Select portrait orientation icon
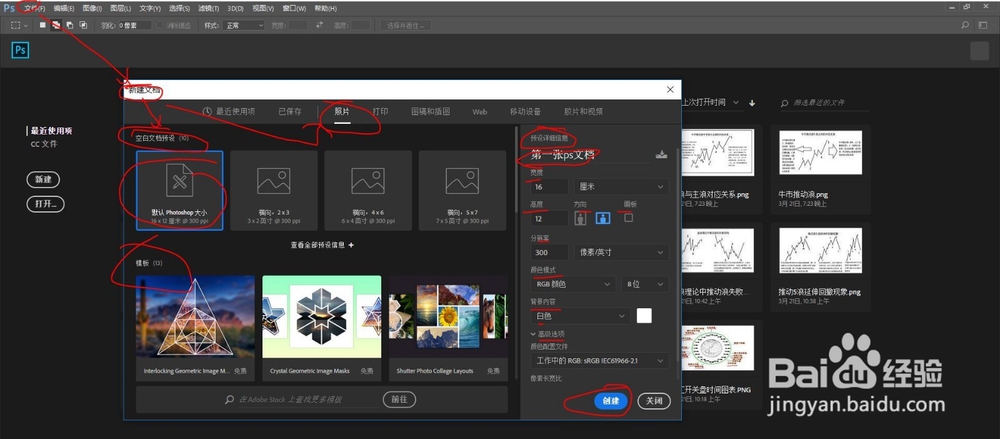Viewport: 1000px width, 439px height. [580, 218]
